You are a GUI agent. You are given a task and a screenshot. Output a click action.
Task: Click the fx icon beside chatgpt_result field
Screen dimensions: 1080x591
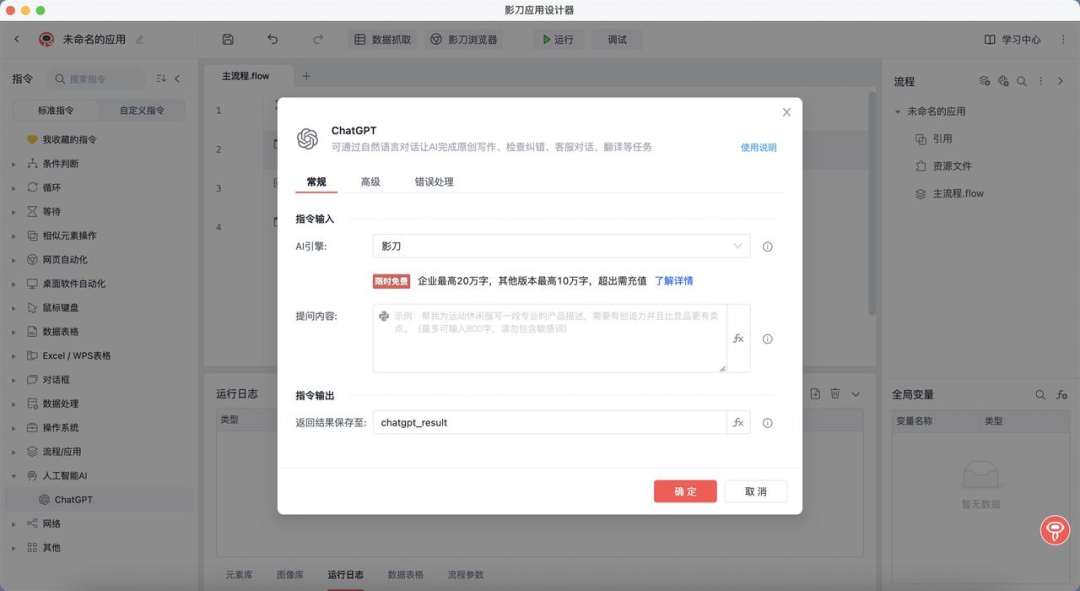738,422
